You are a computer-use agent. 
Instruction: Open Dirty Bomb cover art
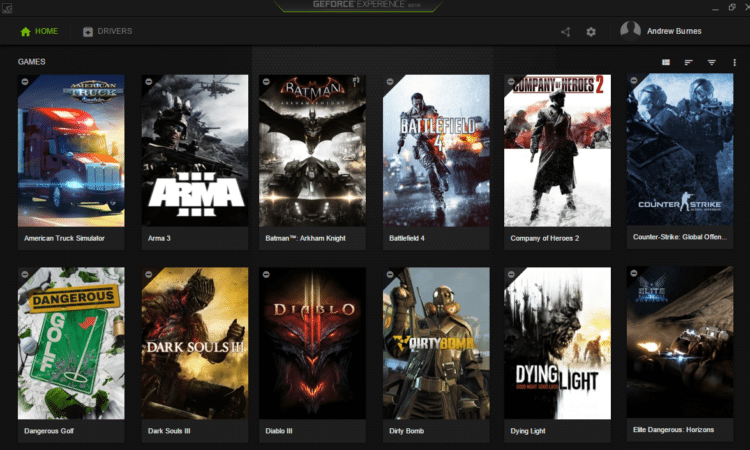tap(436, 343)
